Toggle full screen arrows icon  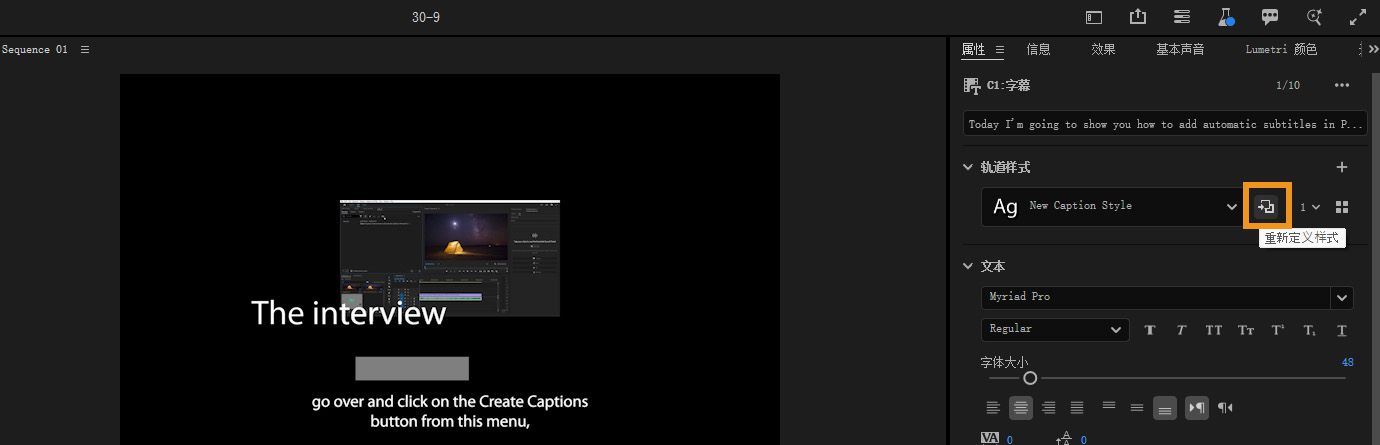pyautogui.click(x=1358, y=17)
